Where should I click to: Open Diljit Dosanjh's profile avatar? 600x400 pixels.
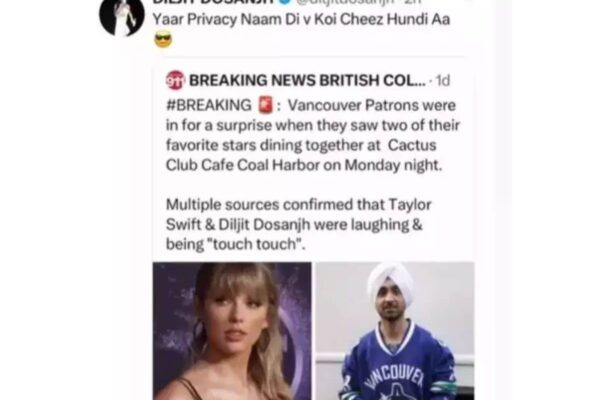(122, 17)
